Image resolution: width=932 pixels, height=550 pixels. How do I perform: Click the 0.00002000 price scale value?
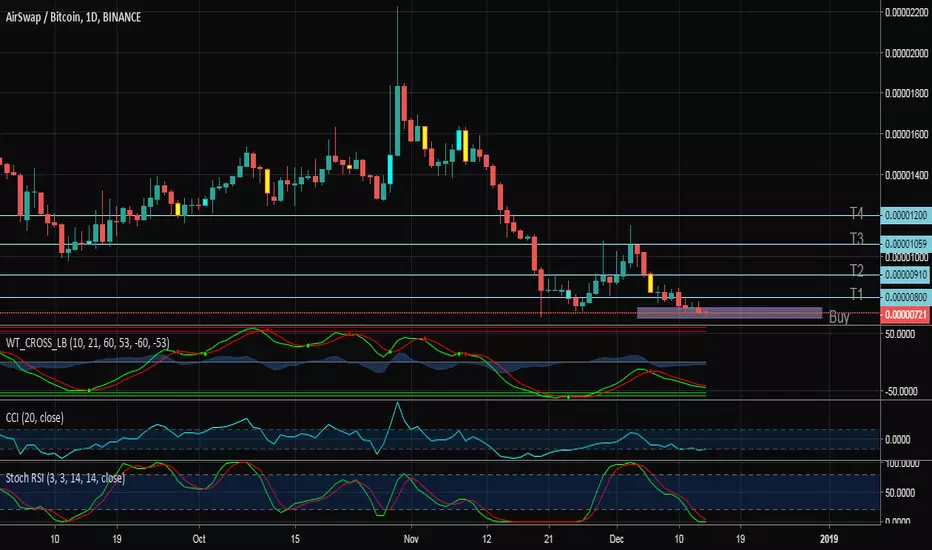pos(906,53)
